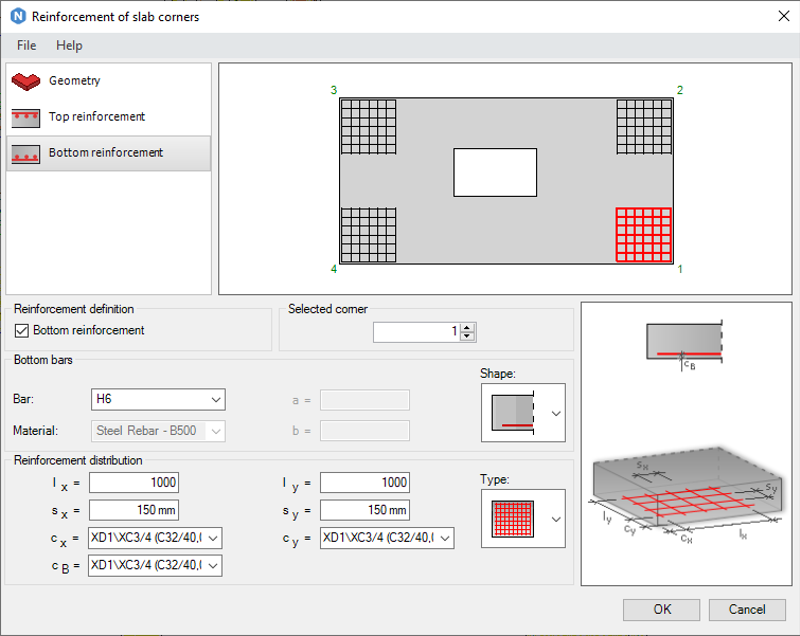The image size is (800, 636).
Task: Open the Help menu
Action: coord(69,45)
